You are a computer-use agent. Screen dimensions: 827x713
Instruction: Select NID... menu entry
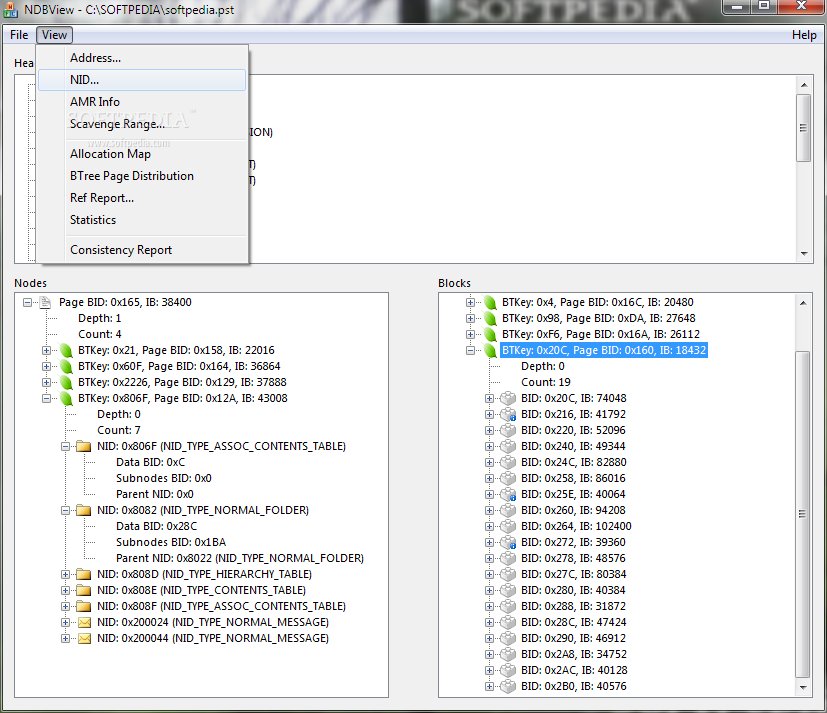tap(142, 80)
